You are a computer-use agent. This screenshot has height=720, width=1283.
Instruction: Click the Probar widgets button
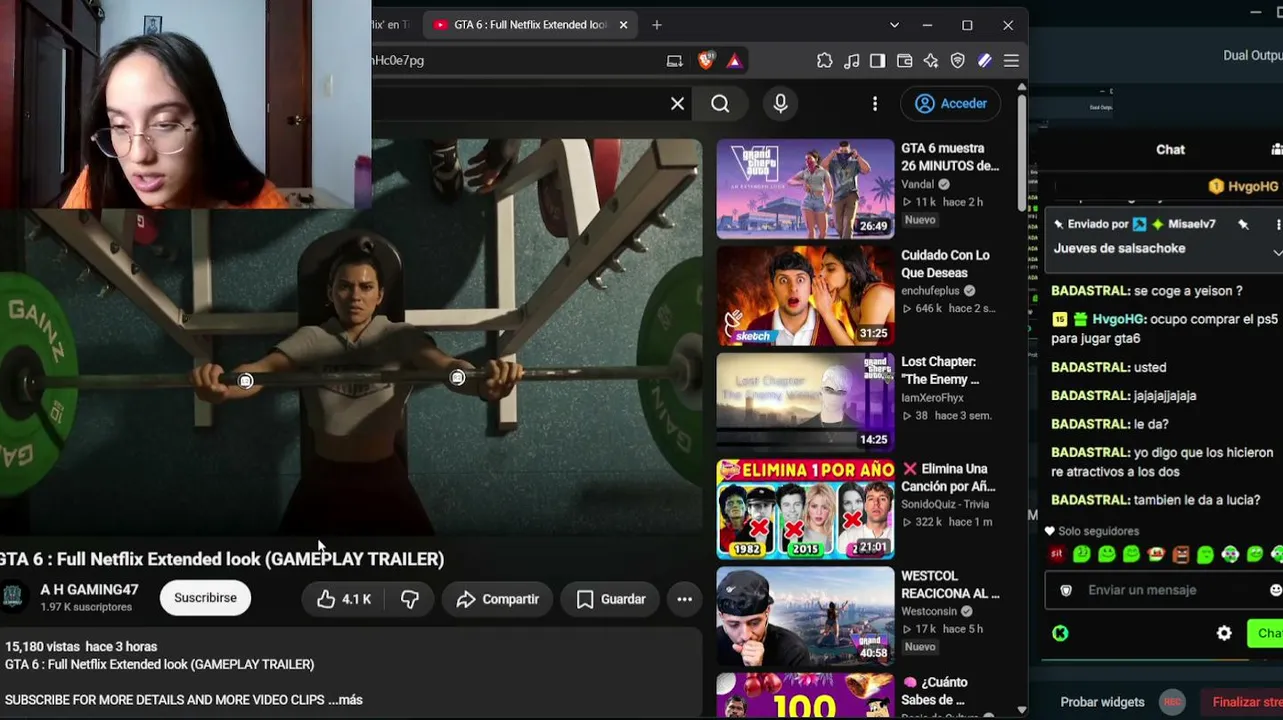[1102, 702]
